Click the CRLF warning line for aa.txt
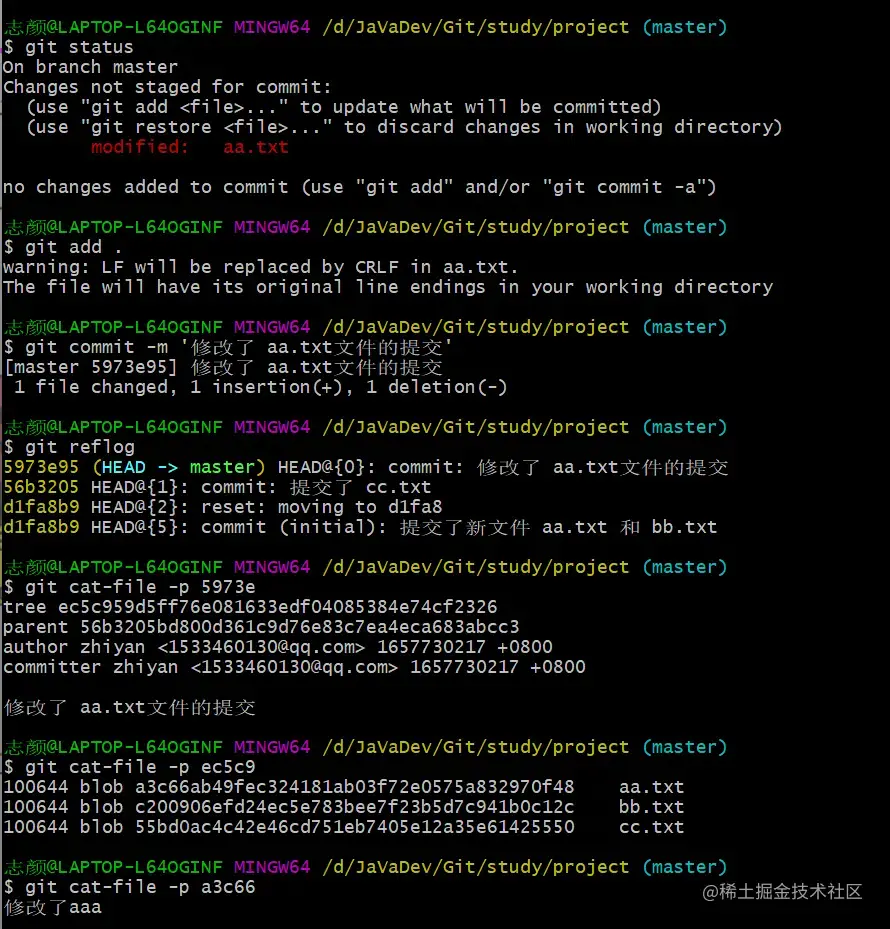Viewport: 890px width, 929px height. (260, 267)
